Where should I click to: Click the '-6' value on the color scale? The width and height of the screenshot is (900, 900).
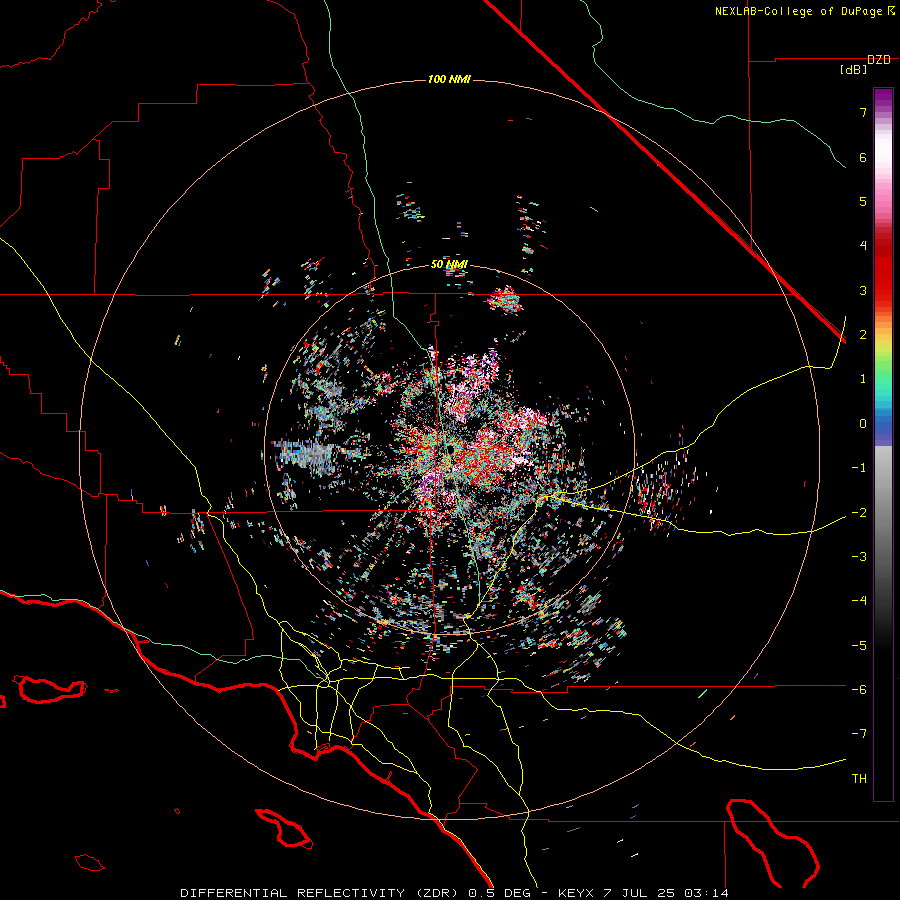point(859,689)
